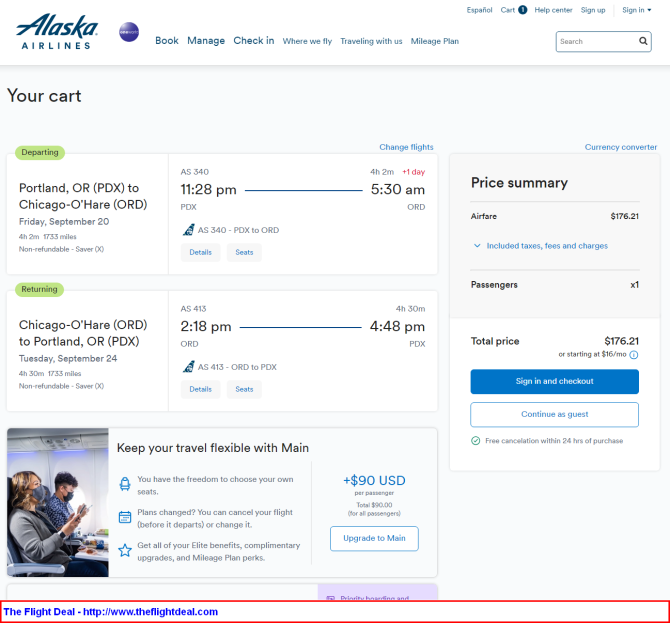Click the Returning label badge
This screenshot has width=670, height=623.
[x=39, y=289]
